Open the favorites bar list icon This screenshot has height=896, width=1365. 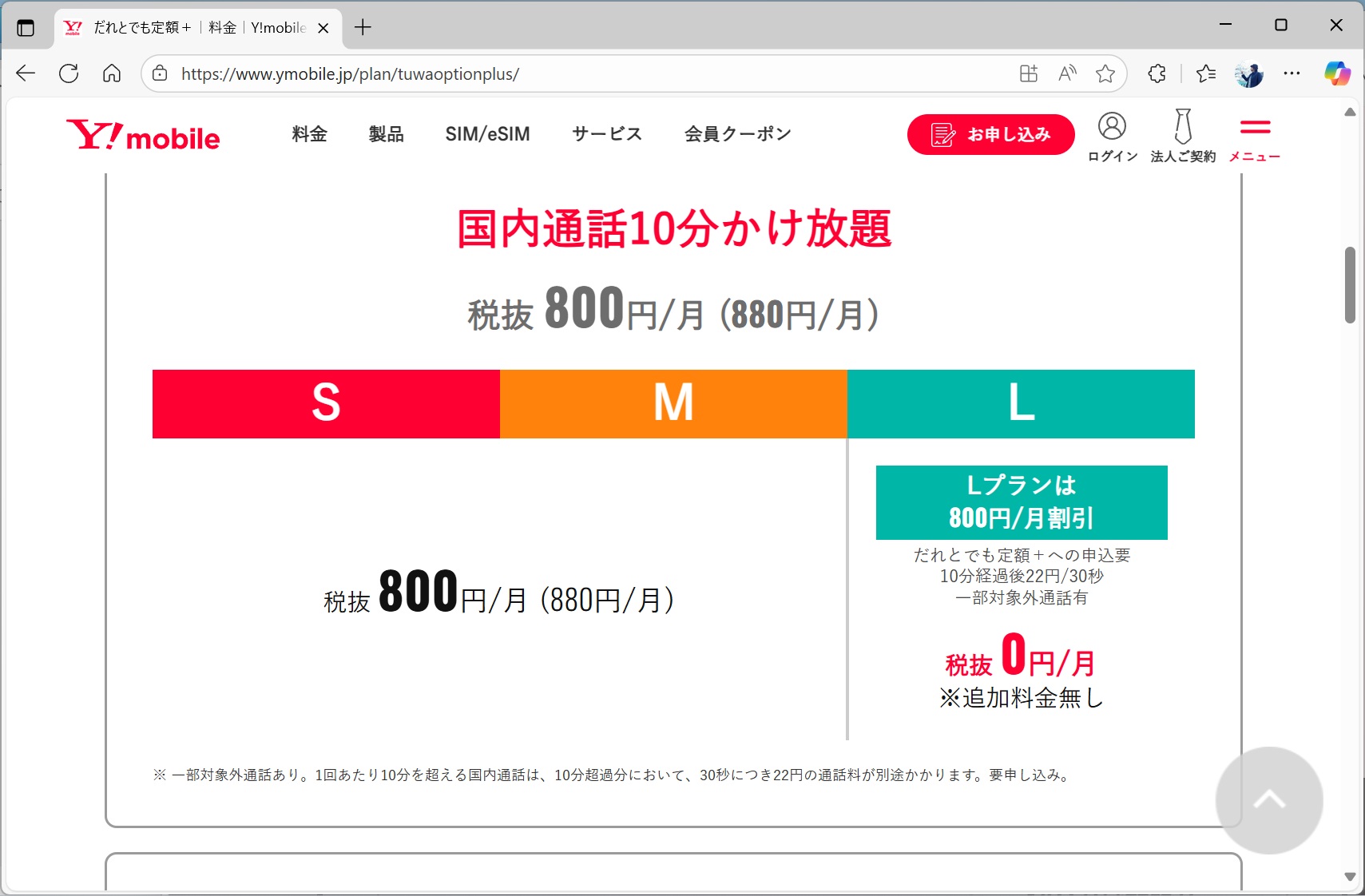tap(1207, 73)
